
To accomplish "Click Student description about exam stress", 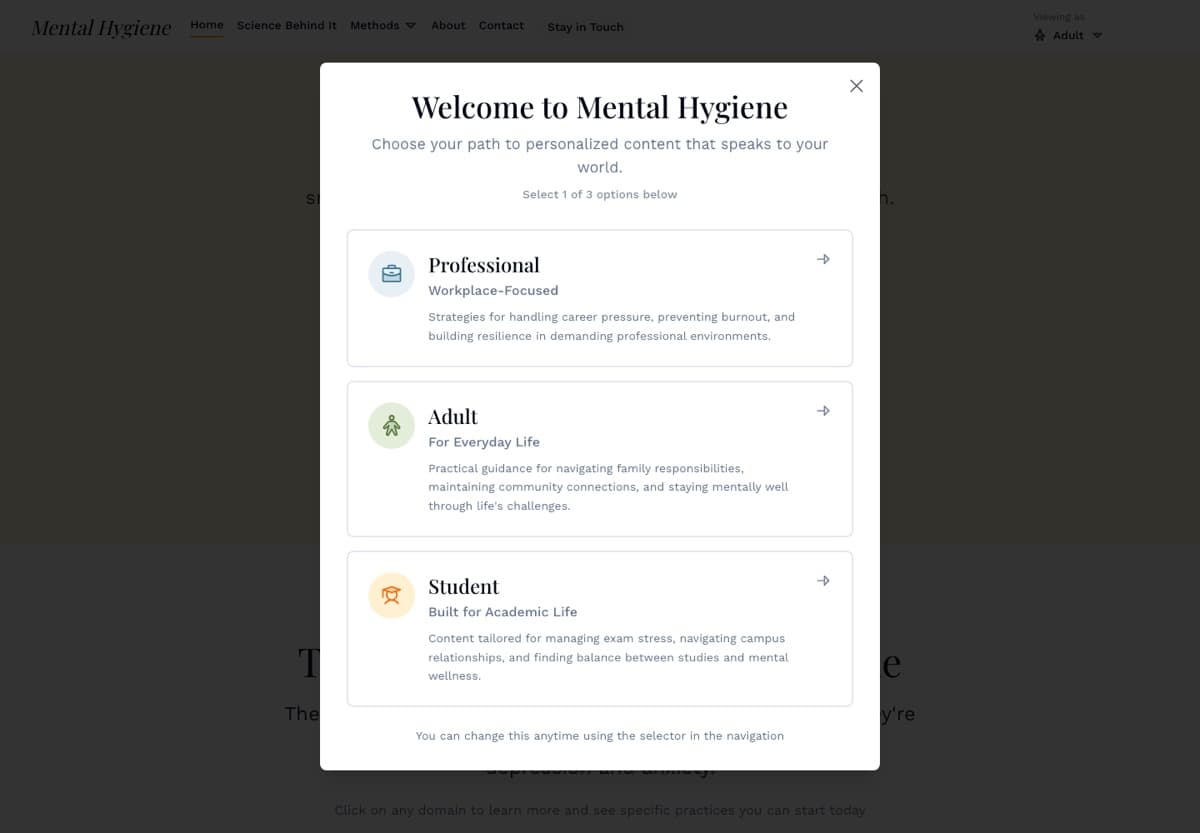I will [609, 657].
